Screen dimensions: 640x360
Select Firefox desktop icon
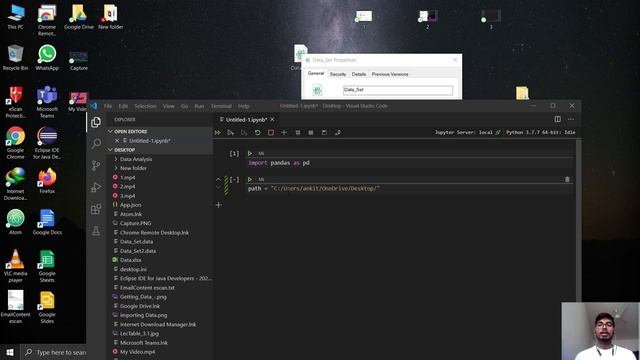click(47, 181)
